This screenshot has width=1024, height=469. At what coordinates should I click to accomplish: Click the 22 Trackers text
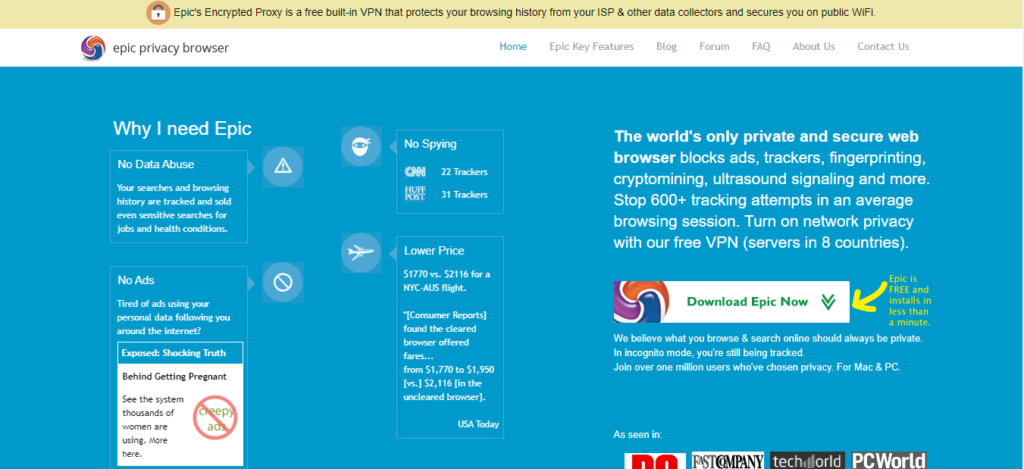pyautogui.click(x=464, y=172)
